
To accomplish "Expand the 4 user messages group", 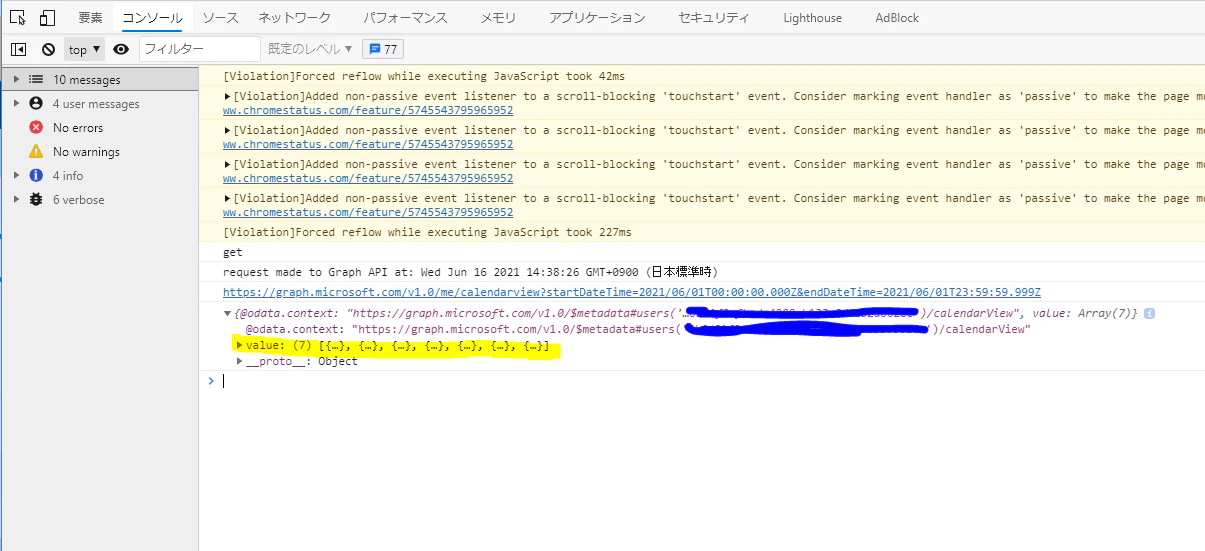I will point(16,103).
